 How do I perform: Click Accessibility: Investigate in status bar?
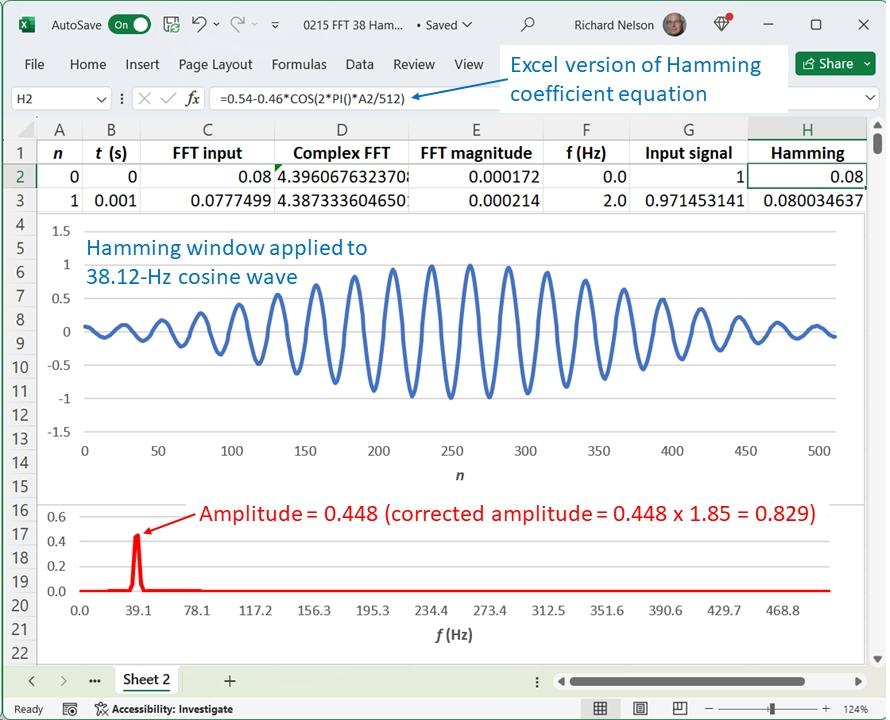[164, 709]
